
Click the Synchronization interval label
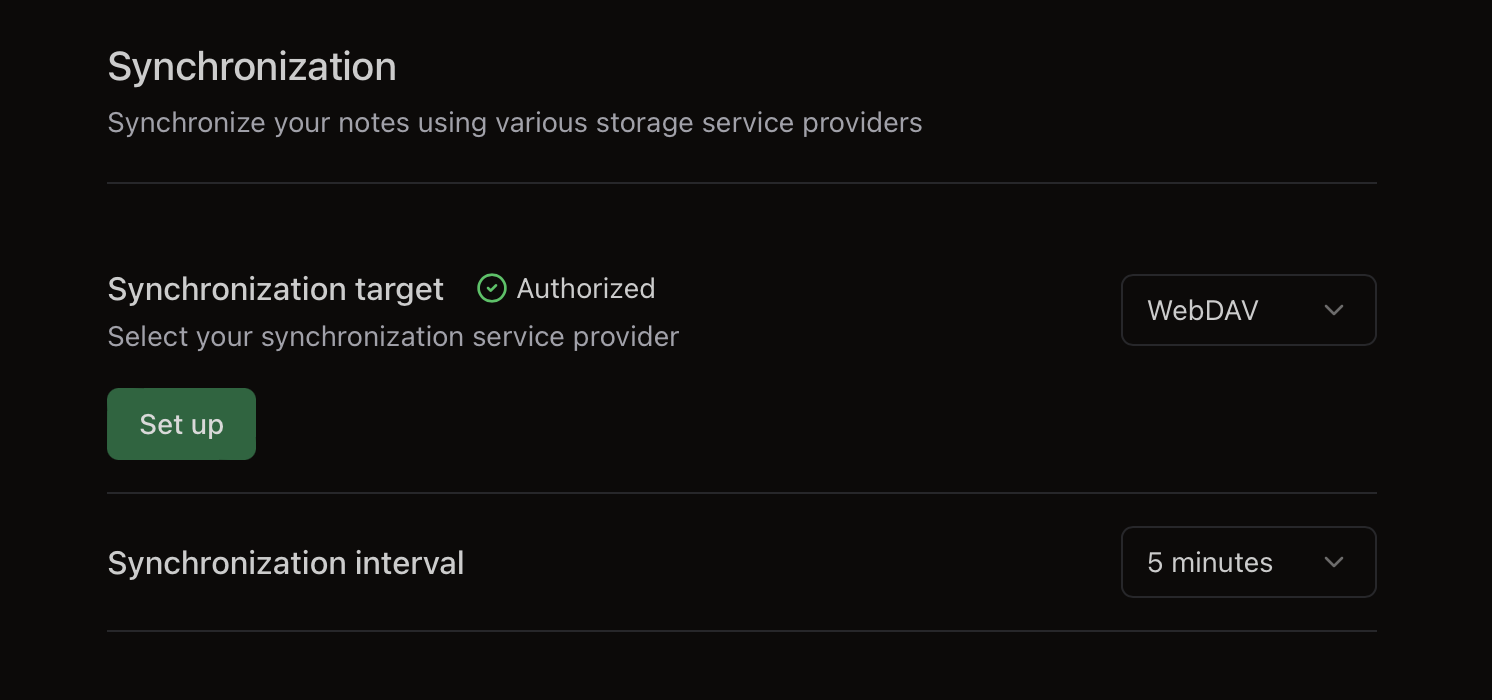pos(285,563)
